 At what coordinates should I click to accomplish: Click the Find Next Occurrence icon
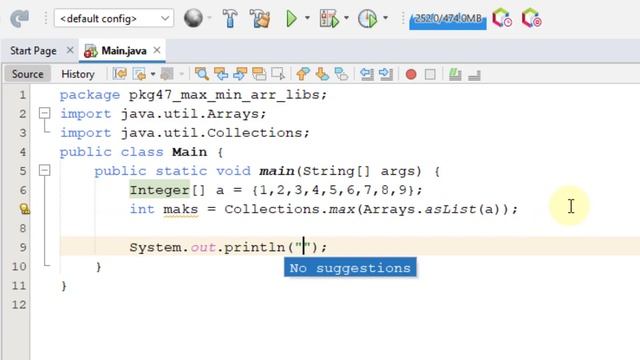pyautogui.click(x=240, y=74)
